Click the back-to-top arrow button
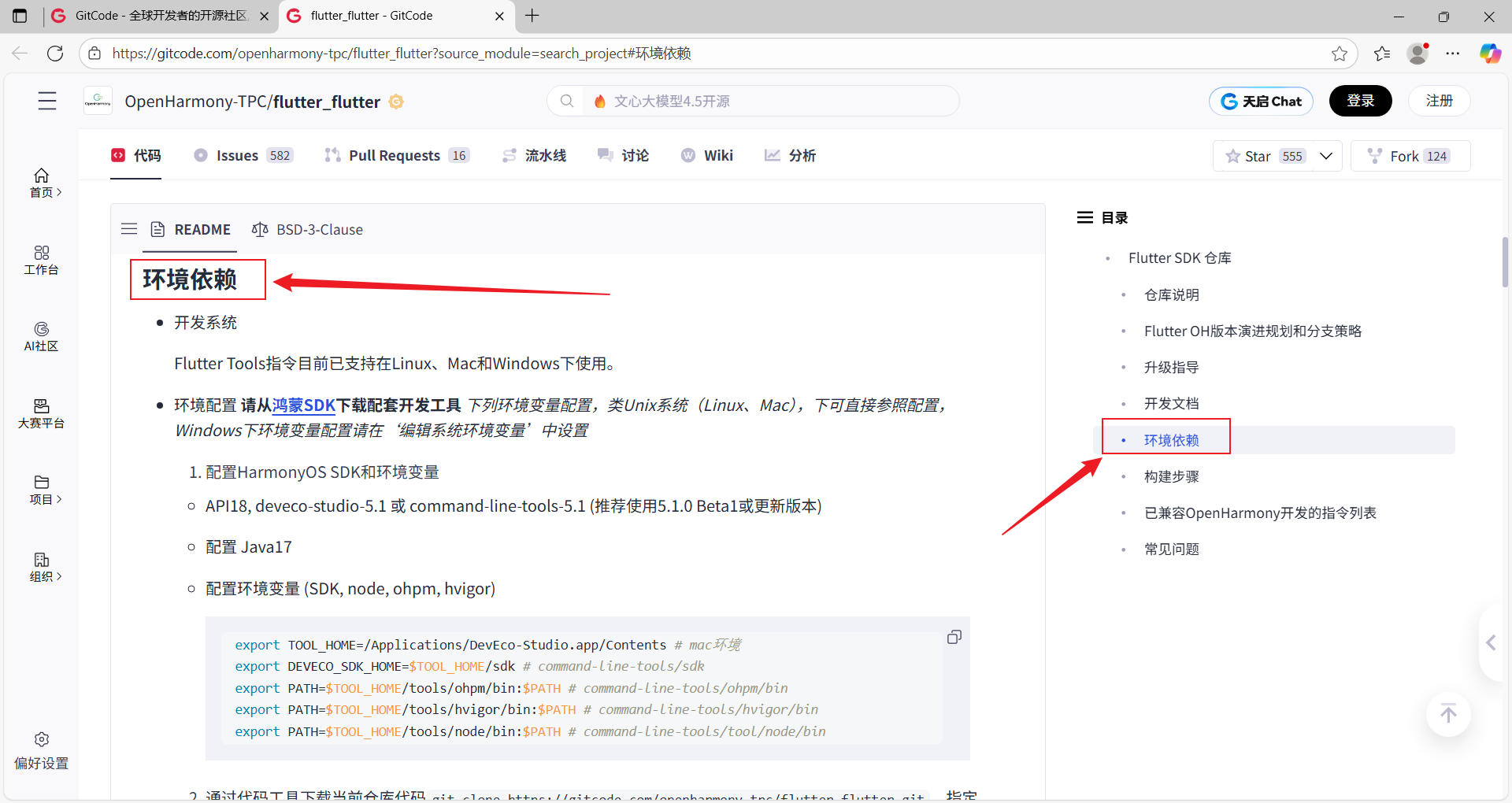Viewport: 1512px width, 803px height. pos(1448,714)
